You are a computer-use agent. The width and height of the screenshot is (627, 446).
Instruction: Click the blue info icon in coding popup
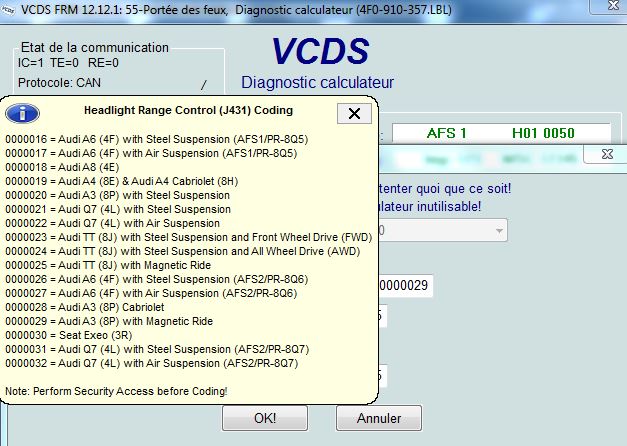point(22,114)
